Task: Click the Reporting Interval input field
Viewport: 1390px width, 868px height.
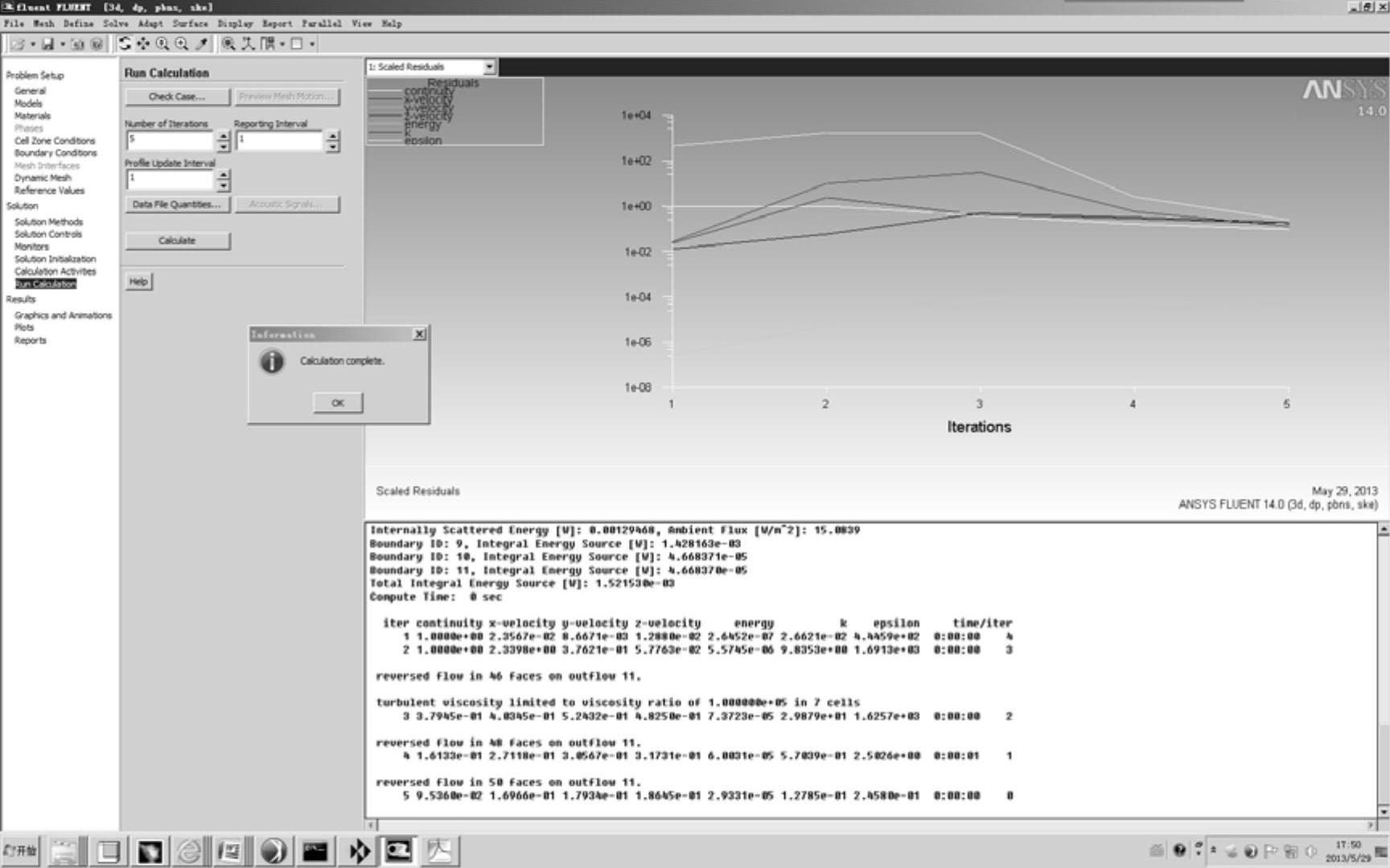Action: [x=280, y=141]
